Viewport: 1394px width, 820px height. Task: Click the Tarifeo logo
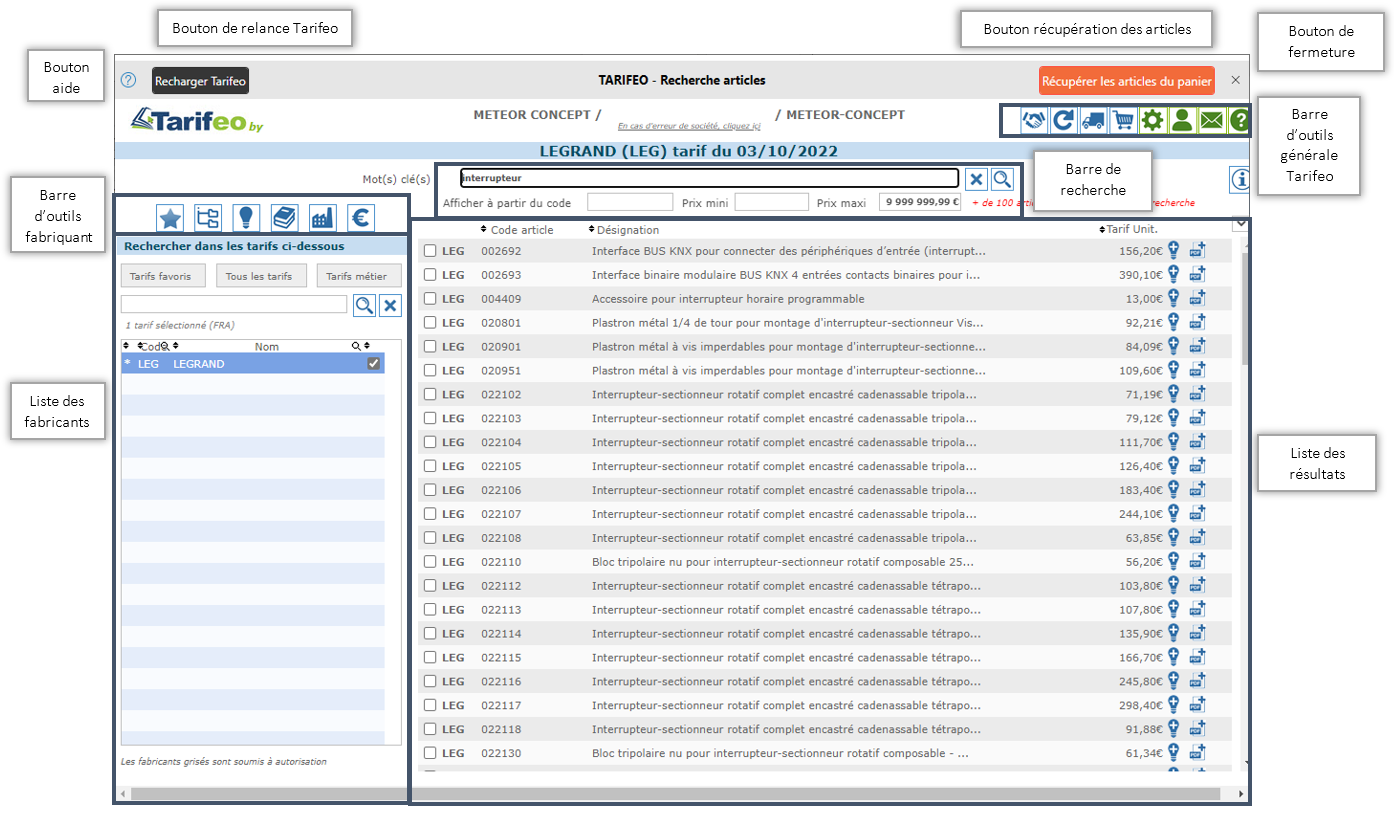(197, 120)
